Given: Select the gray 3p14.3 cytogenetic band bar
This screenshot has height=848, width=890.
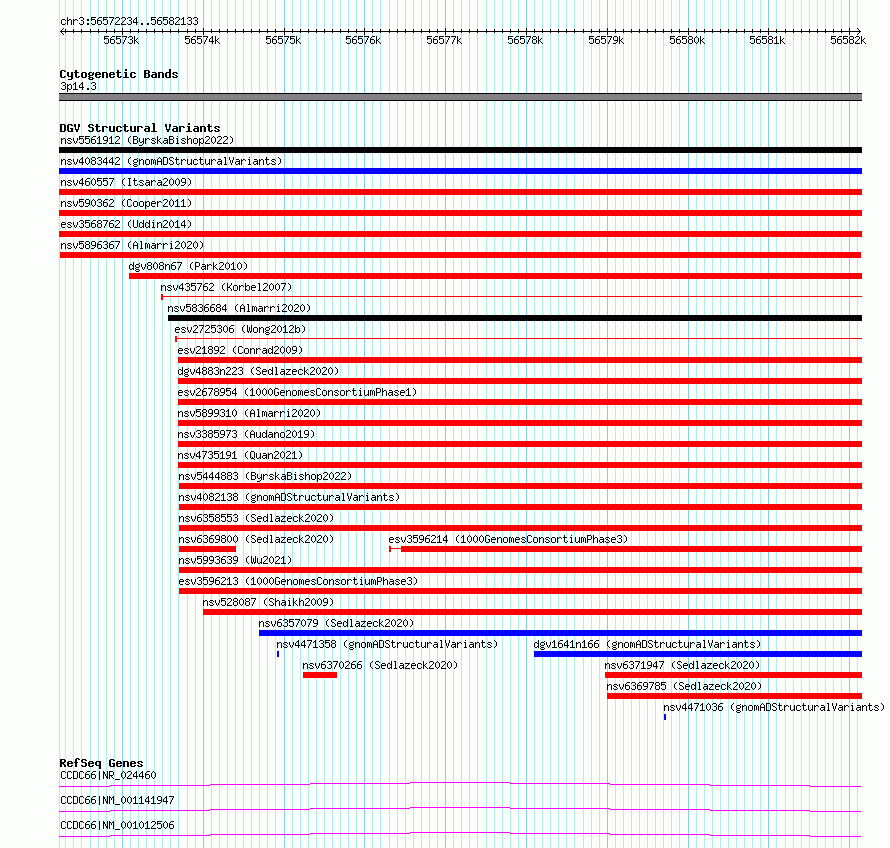Looking at the screenshot, I should [460, 97].
